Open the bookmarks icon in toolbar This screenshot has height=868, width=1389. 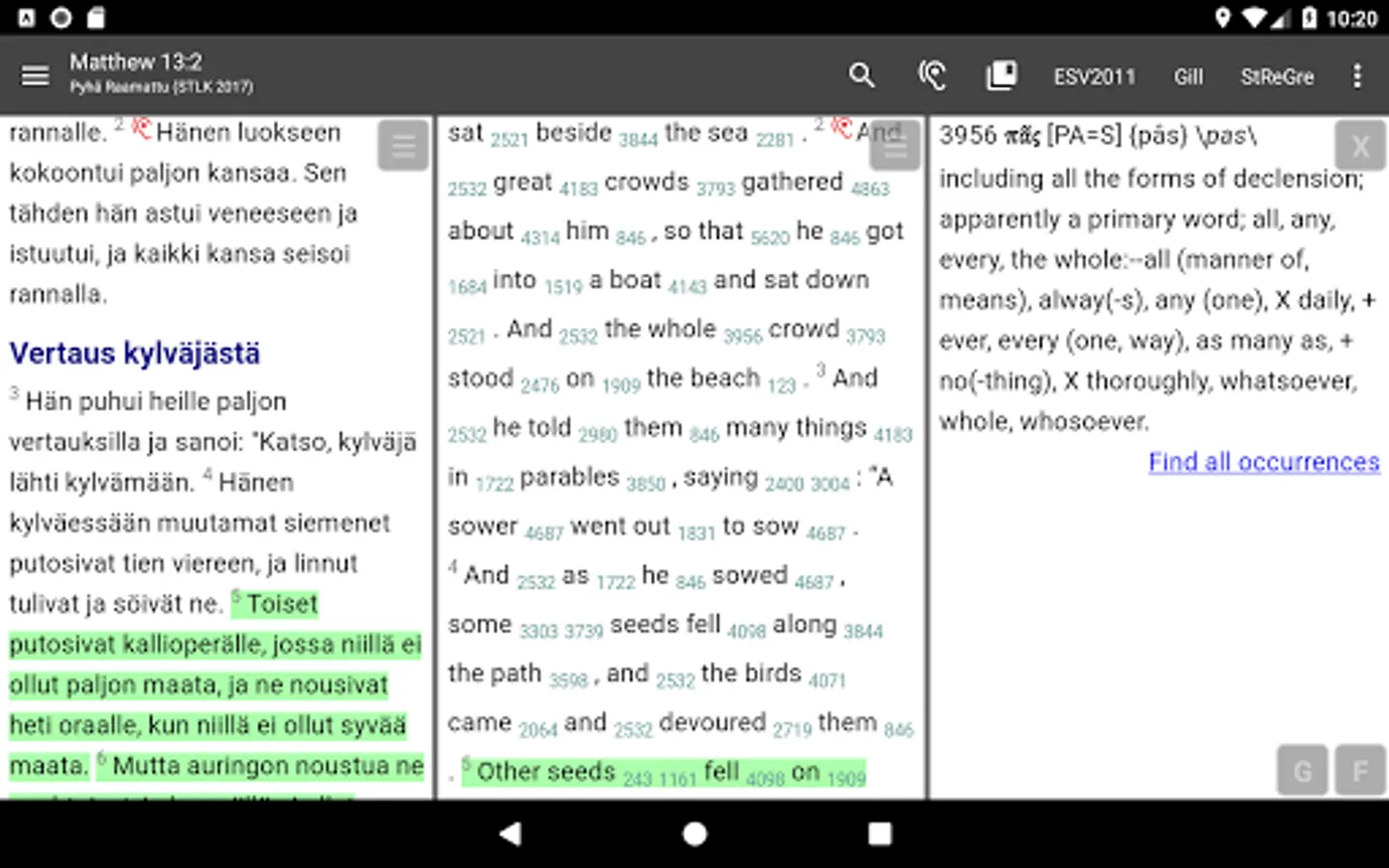[x=1001, y=75]
